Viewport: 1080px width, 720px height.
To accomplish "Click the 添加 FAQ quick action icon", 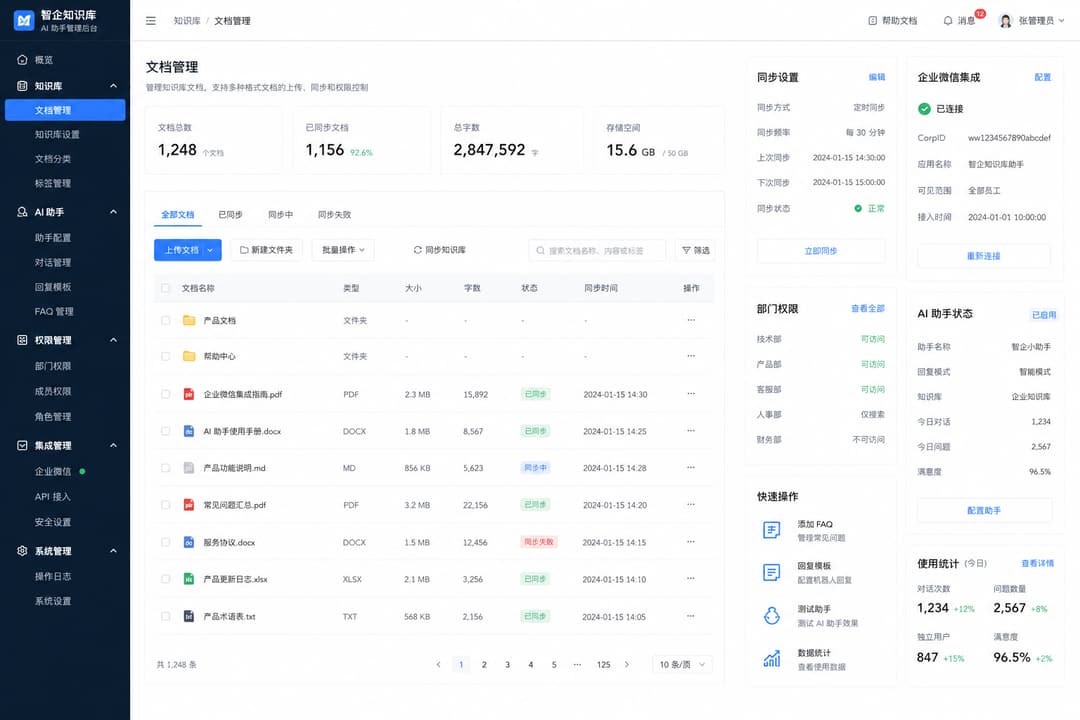I will (x=771, y=530).
